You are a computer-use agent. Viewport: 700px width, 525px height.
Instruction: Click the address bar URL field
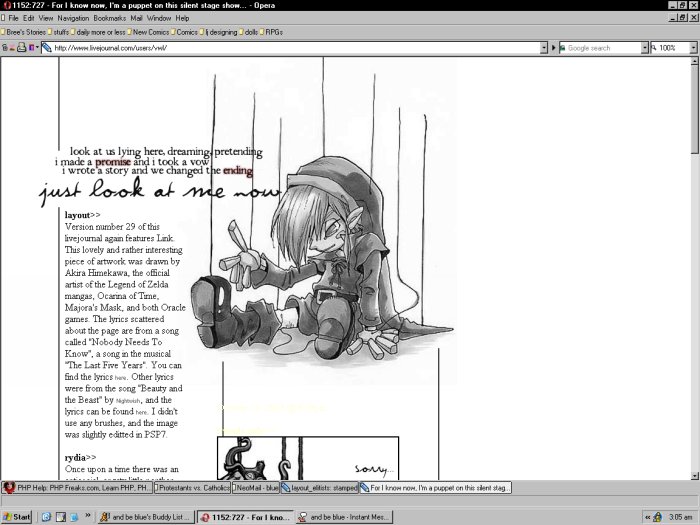point(296,48)
